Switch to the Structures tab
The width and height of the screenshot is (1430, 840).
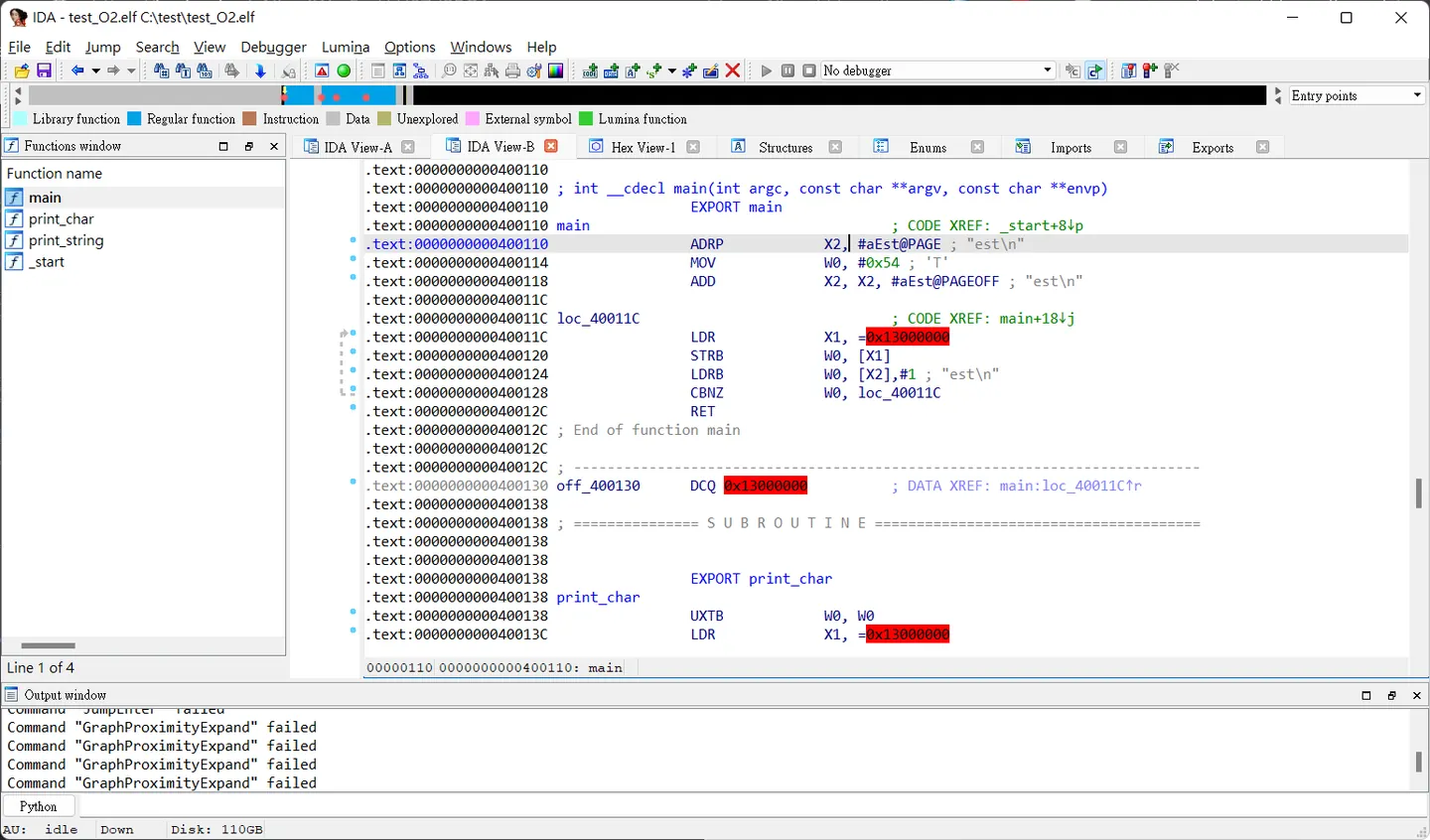(x=786, y=147)
